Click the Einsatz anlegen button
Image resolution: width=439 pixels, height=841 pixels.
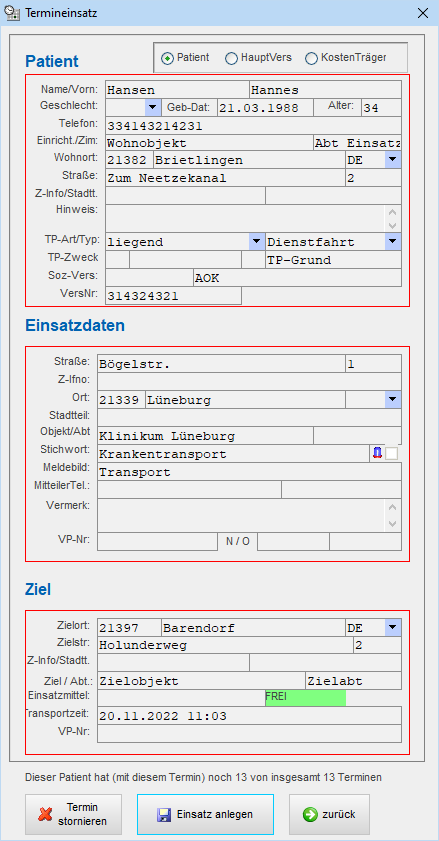click(205, 814)
